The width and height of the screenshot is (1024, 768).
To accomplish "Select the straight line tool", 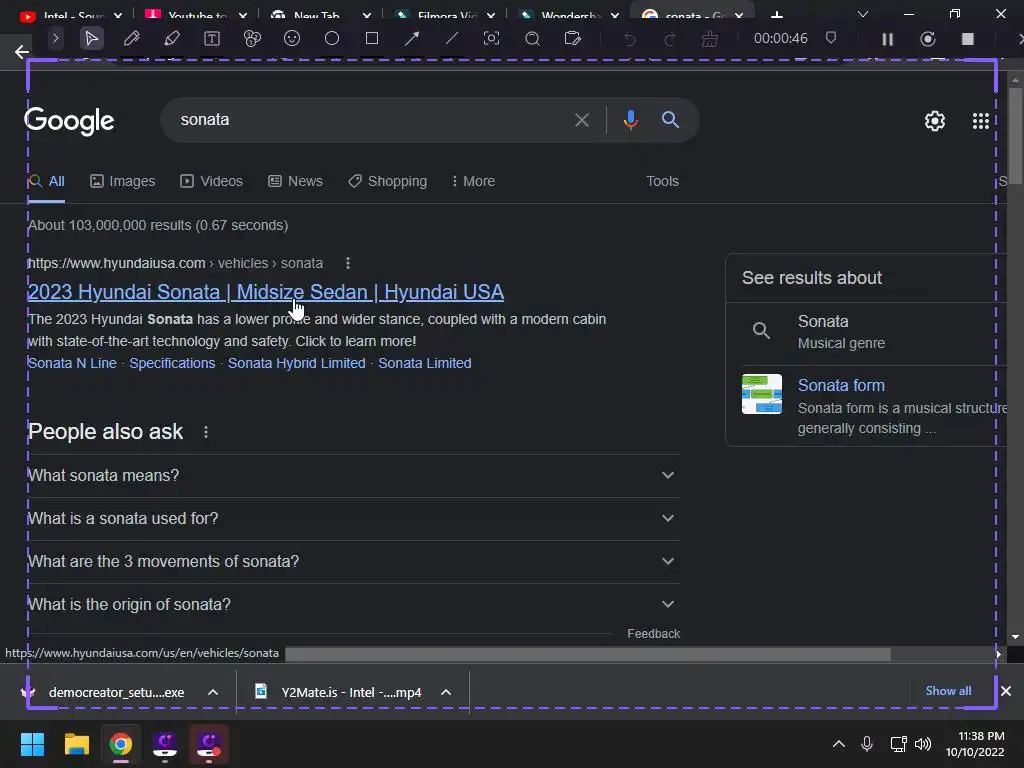I will coord(452,39).
